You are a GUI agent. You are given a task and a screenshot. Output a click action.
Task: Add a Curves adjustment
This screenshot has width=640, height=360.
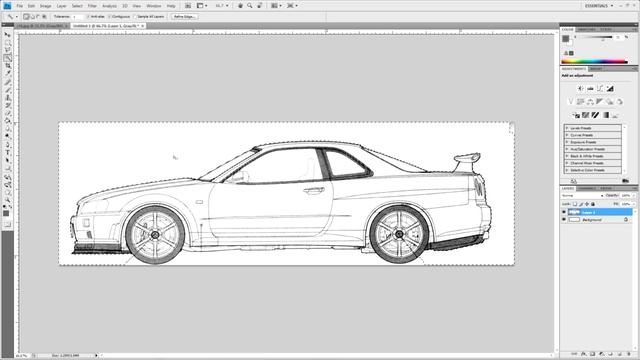pos(600,89)
